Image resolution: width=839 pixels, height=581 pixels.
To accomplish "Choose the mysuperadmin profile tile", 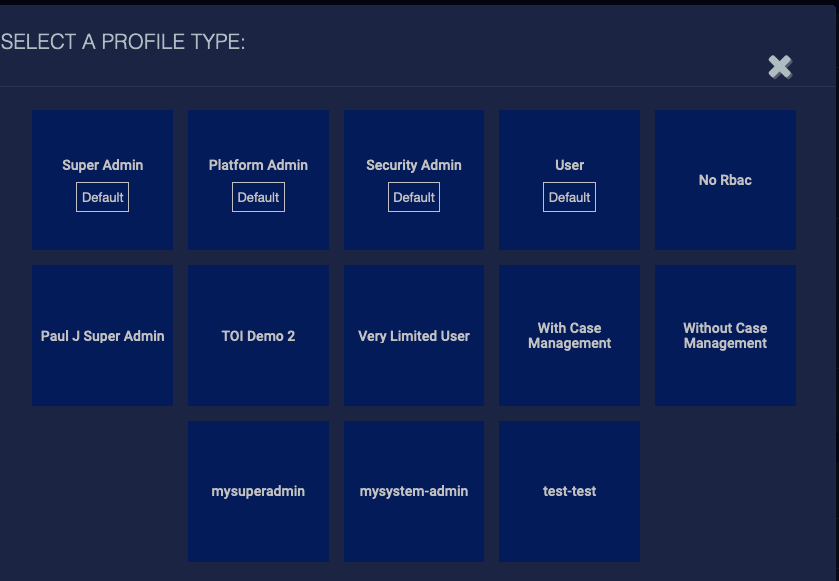I will coord(258,491).
